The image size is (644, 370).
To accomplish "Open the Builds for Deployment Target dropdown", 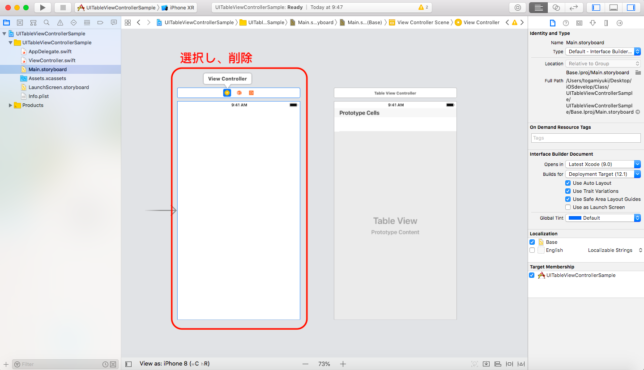I will click(603, 174).
